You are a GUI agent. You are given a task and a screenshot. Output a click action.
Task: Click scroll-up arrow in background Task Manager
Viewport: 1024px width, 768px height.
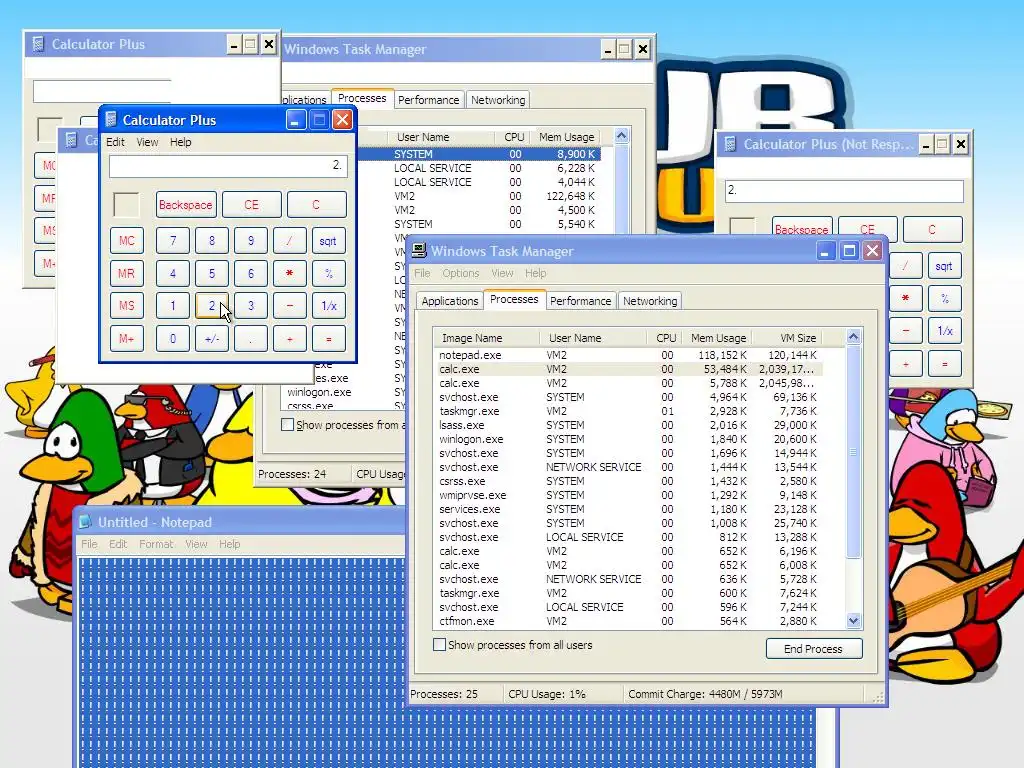(622, 136)
